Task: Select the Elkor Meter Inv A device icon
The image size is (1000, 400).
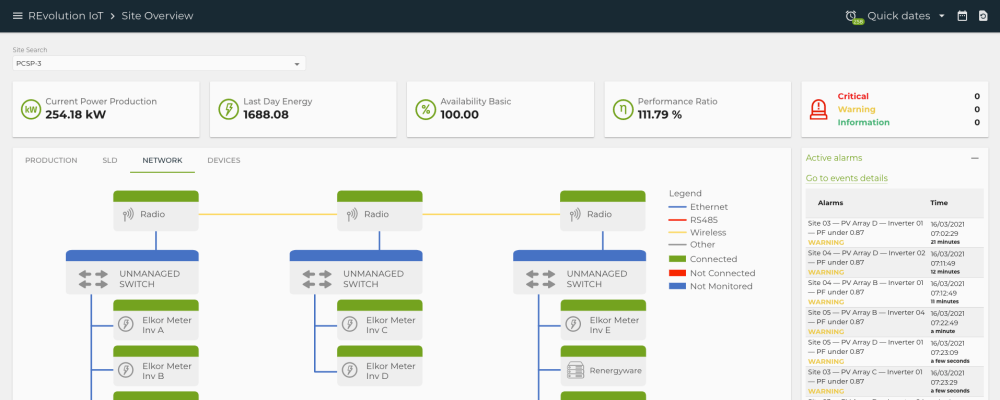Action: pyautogui.click(x=126, y=325)
